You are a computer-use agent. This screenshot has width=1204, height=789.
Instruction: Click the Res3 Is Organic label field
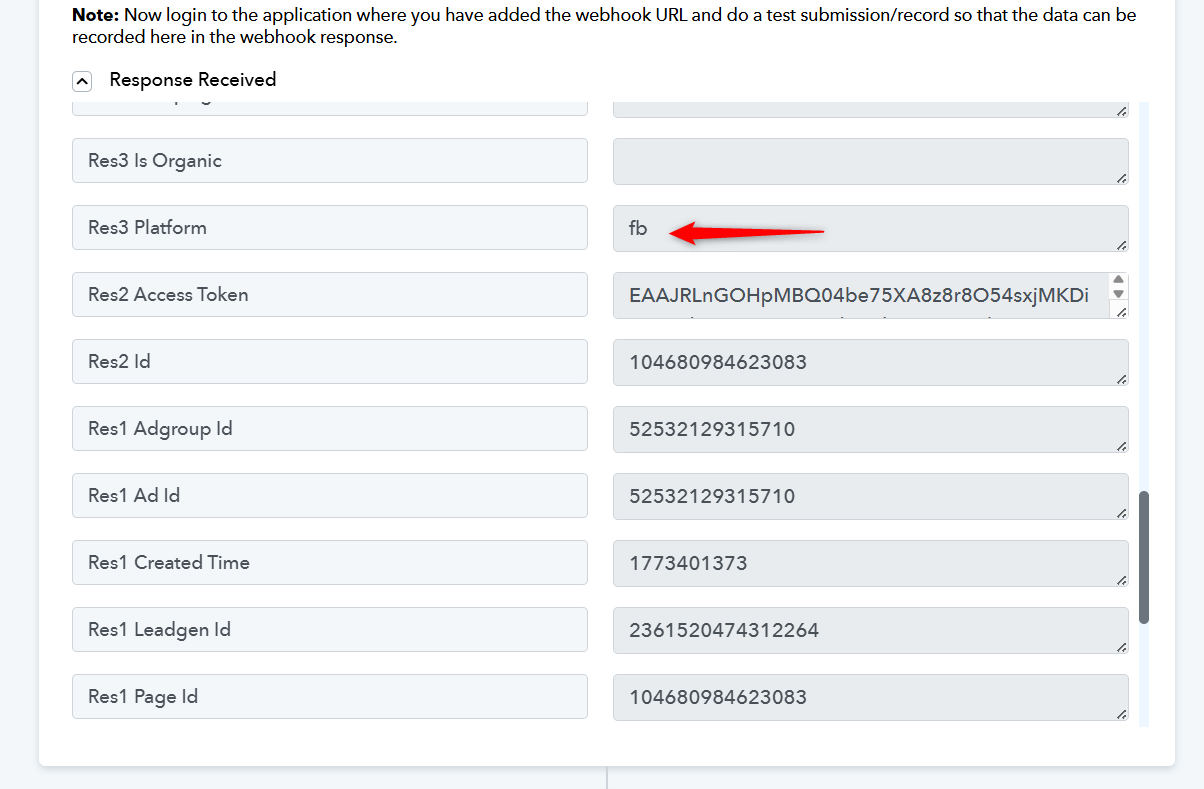[329, 161]
